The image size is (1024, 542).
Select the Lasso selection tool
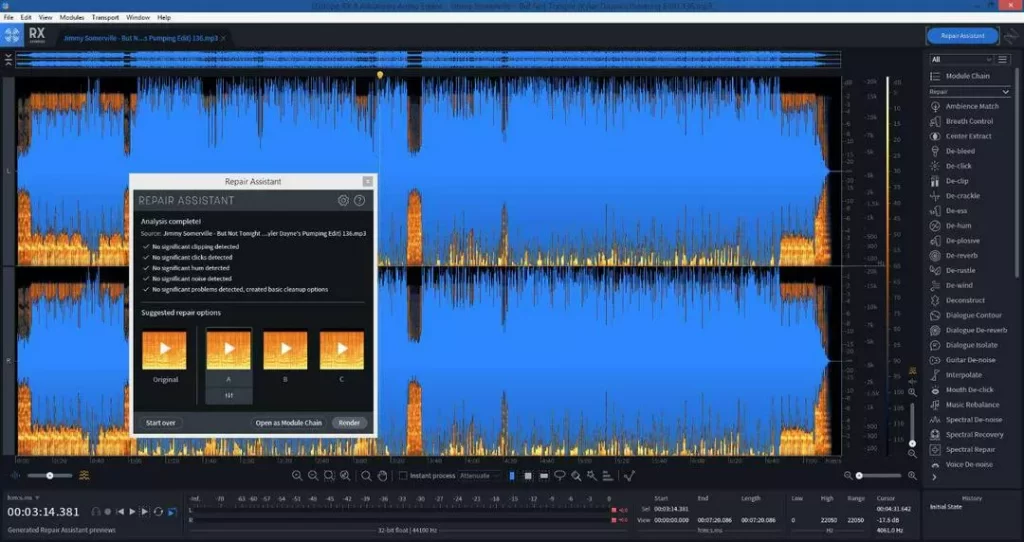pyautogui.click(x=560, y=476)
